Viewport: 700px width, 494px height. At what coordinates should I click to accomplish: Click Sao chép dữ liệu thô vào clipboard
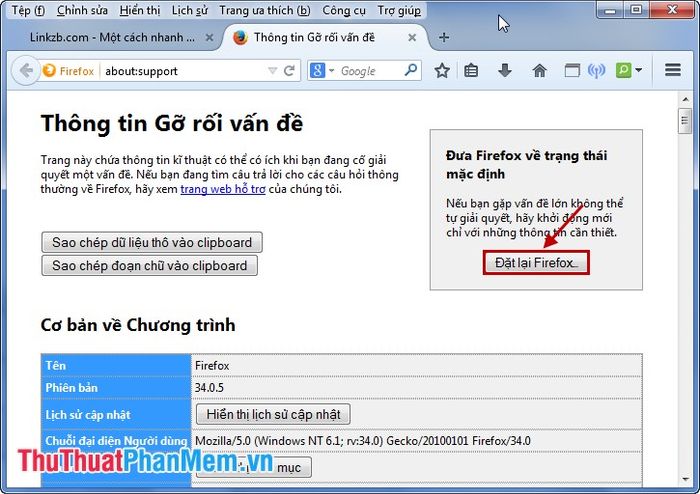152,242
